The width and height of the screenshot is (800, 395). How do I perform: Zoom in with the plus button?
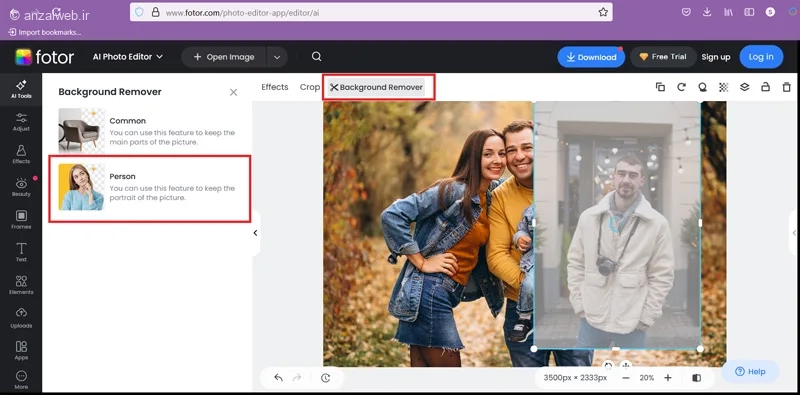[x=668, y=378]
